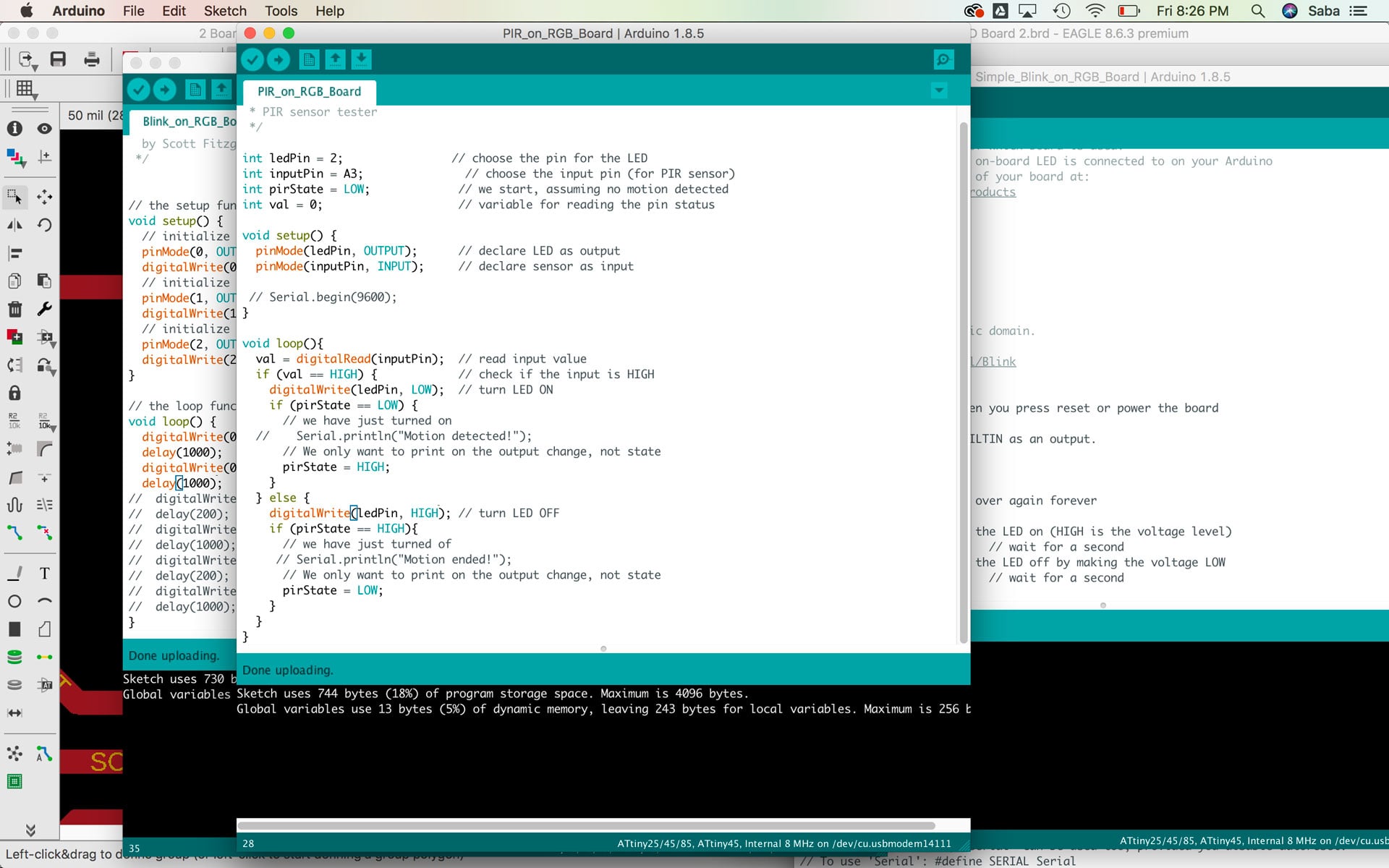Viewport: 1389px width, 868px height.
Task: Click the horizontal scrollbar in PIR console
Action: tap(586, 825)
